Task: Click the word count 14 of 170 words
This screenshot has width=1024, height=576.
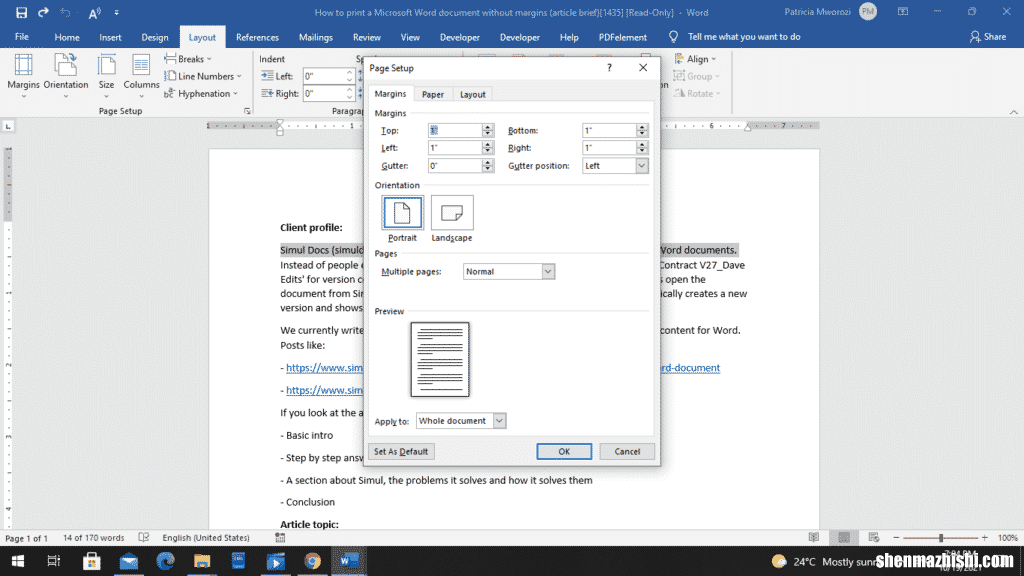Action: point(93,537)
